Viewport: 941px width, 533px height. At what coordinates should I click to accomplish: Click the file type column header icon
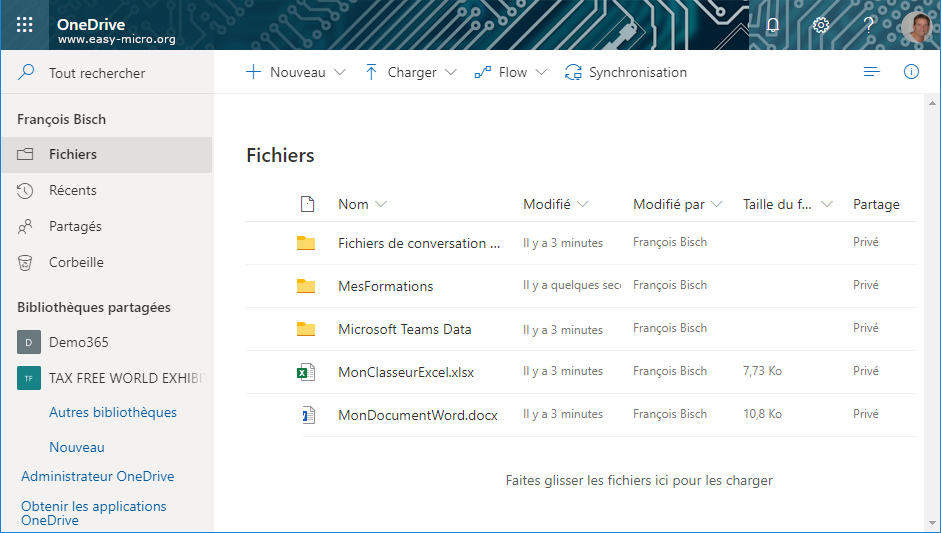[x=307, y=204]
